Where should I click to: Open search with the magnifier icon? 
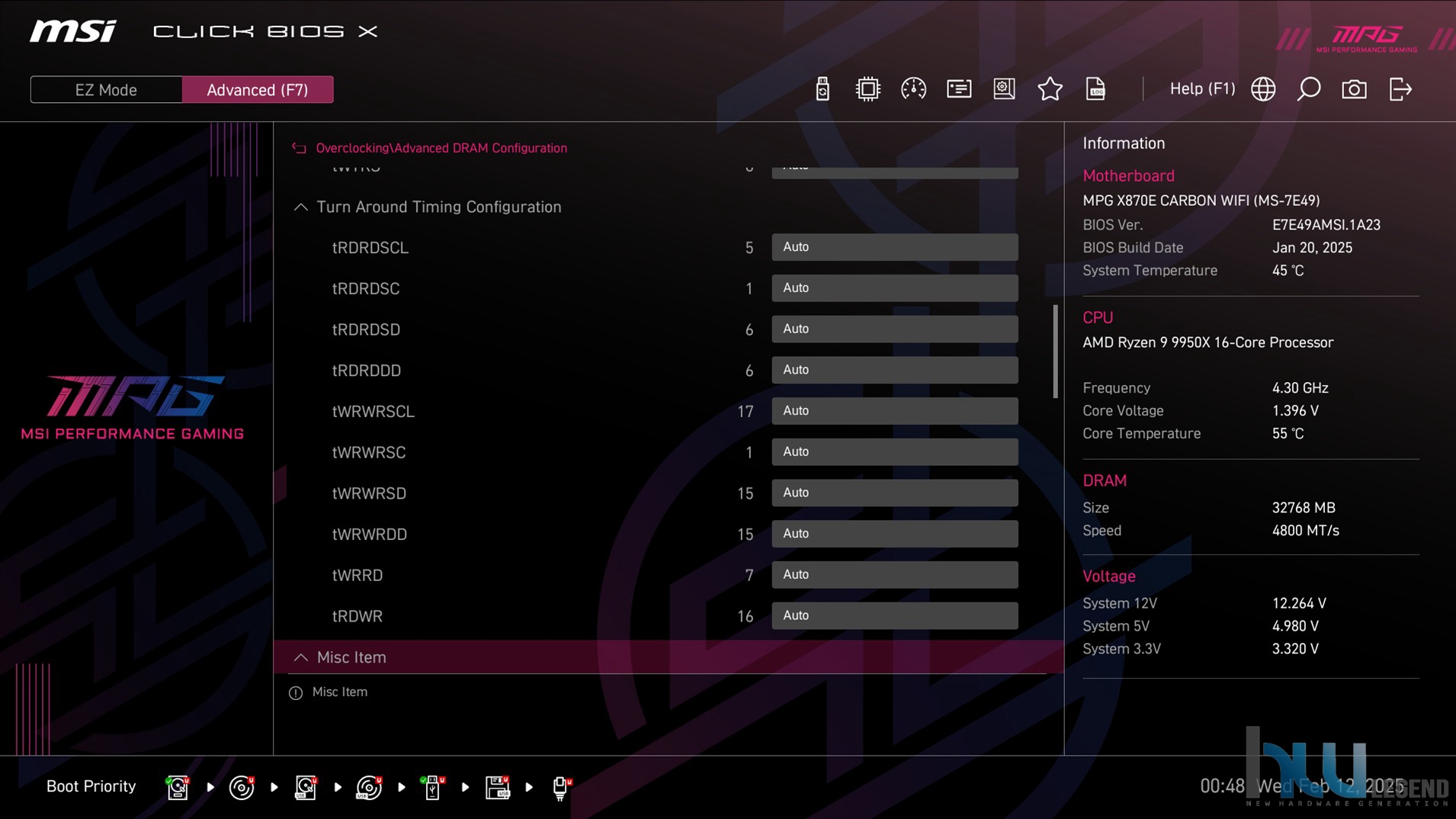tap(1309, 89)
